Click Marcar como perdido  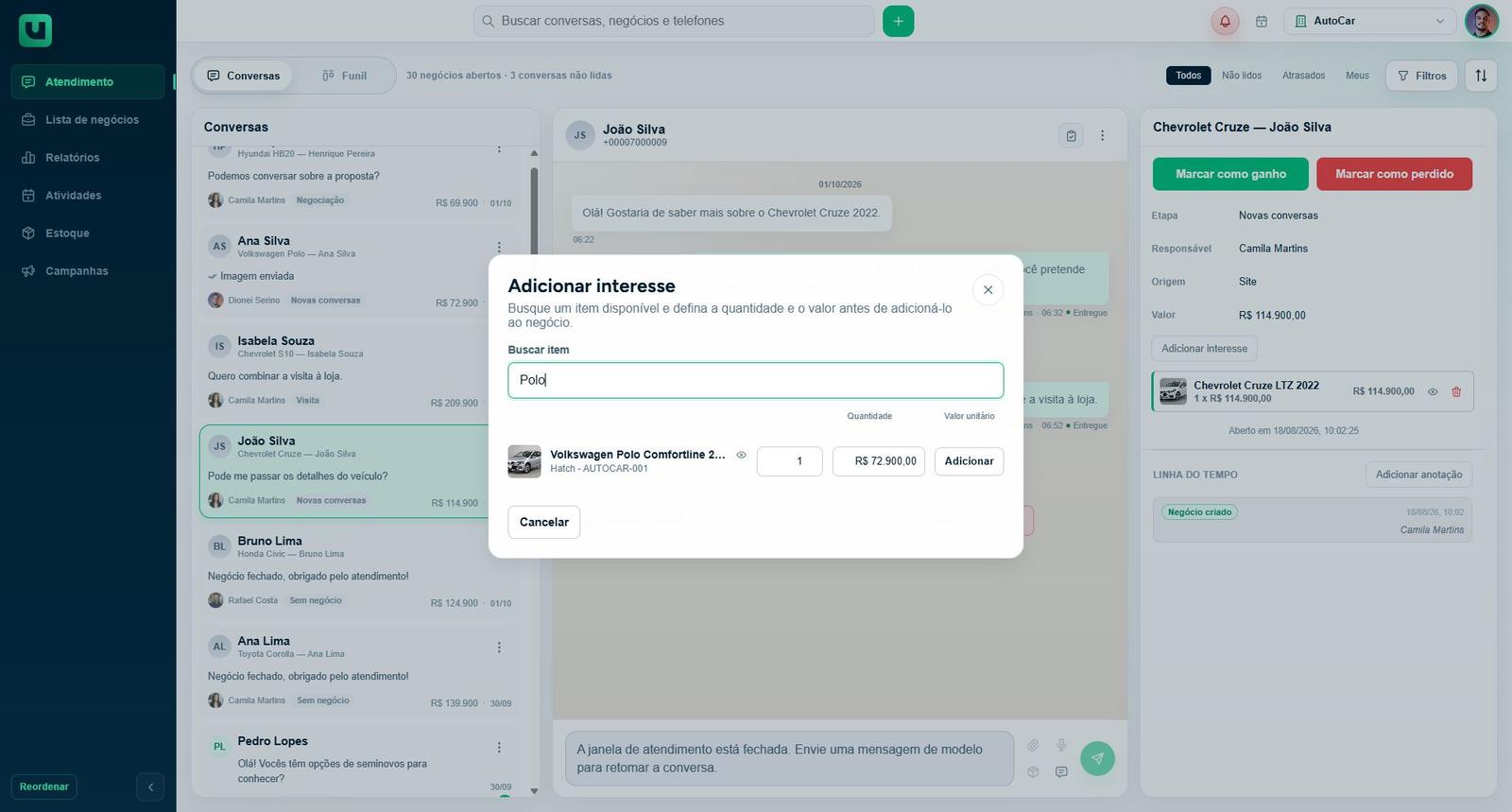tap(1394, 174)
